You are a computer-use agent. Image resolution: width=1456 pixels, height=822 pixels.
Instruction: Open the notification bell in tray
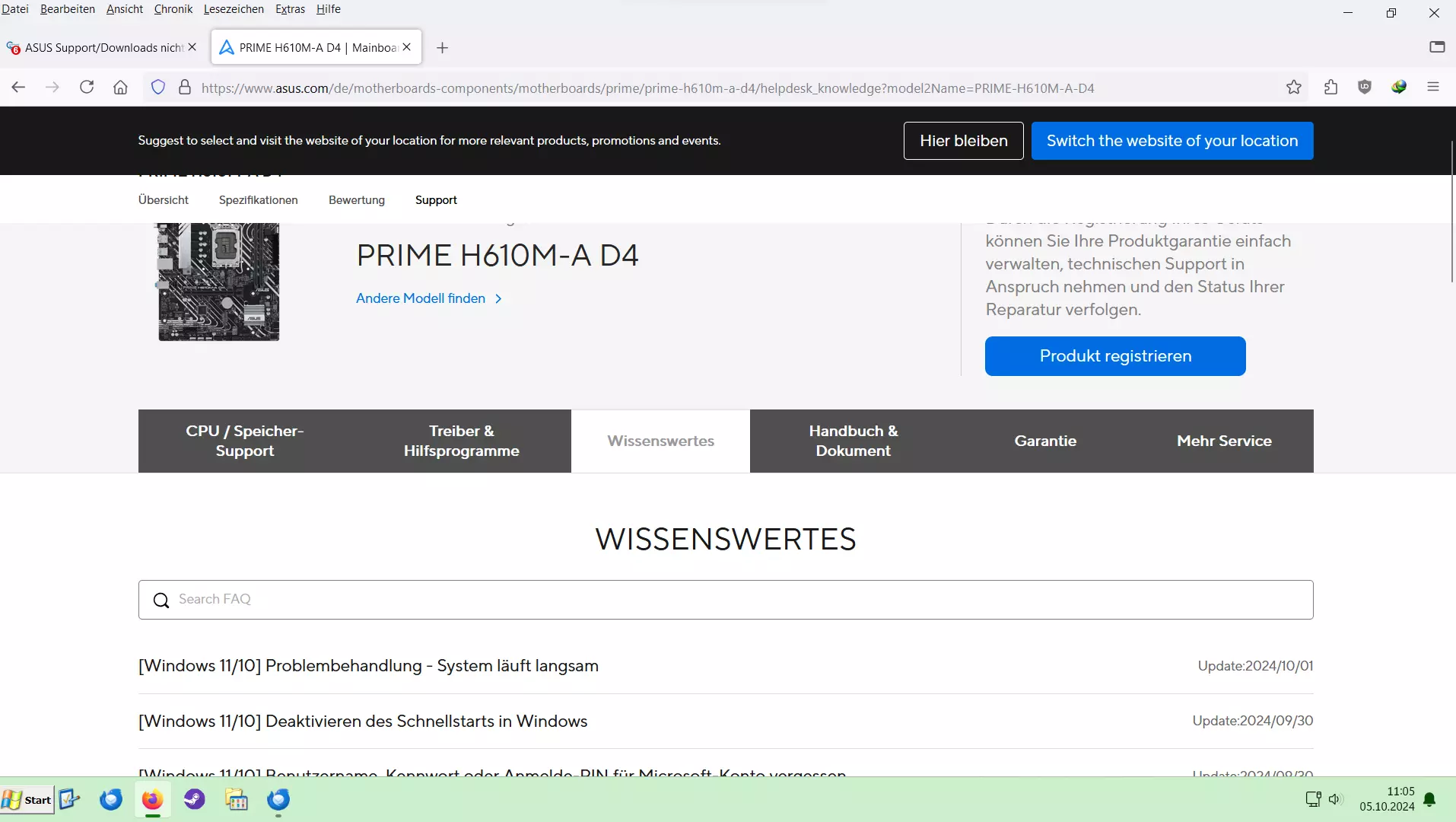click(1430, 799)
